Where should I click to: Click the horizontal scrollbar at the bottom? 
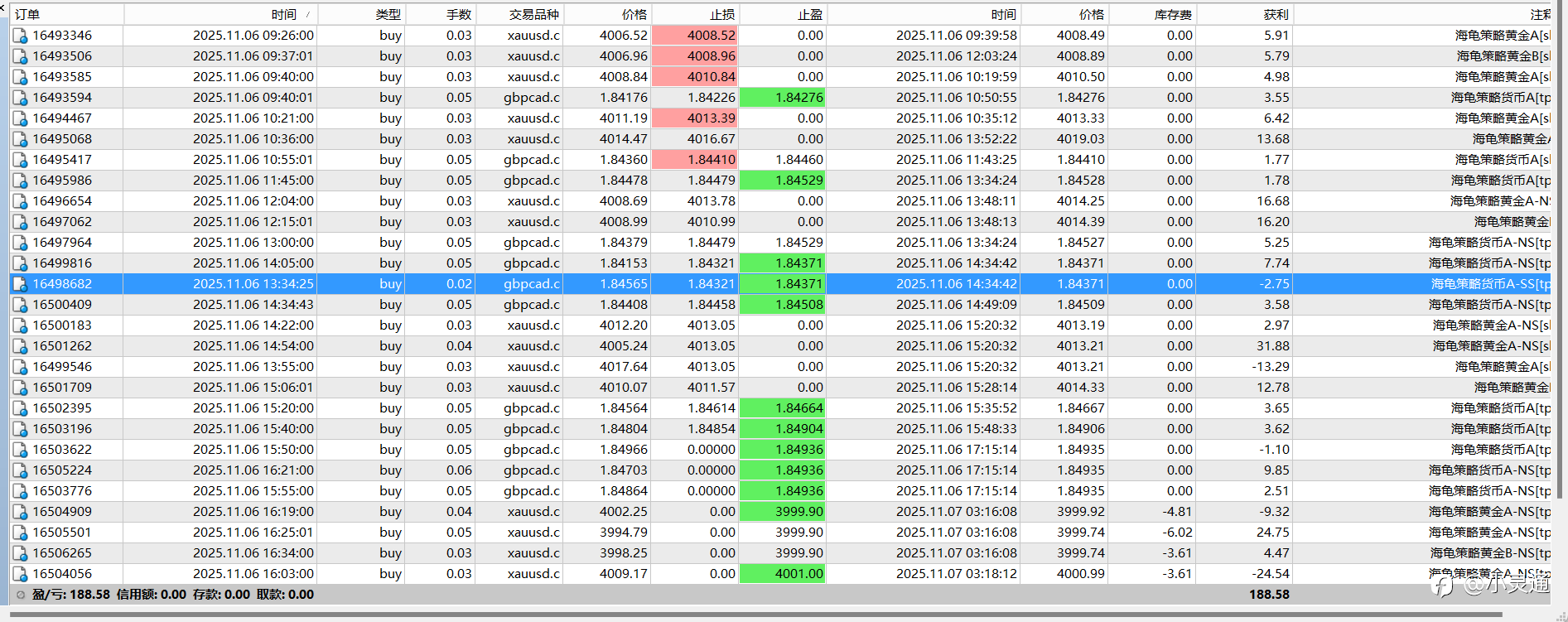755,615
